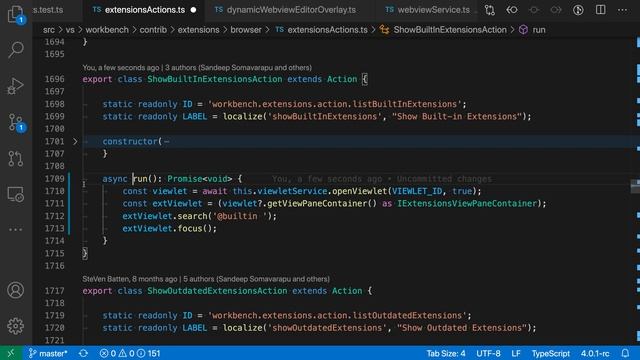640x360 pixels.
Task: Open More Actions ellipsis in editor toolbar
Action: (622, 10)
